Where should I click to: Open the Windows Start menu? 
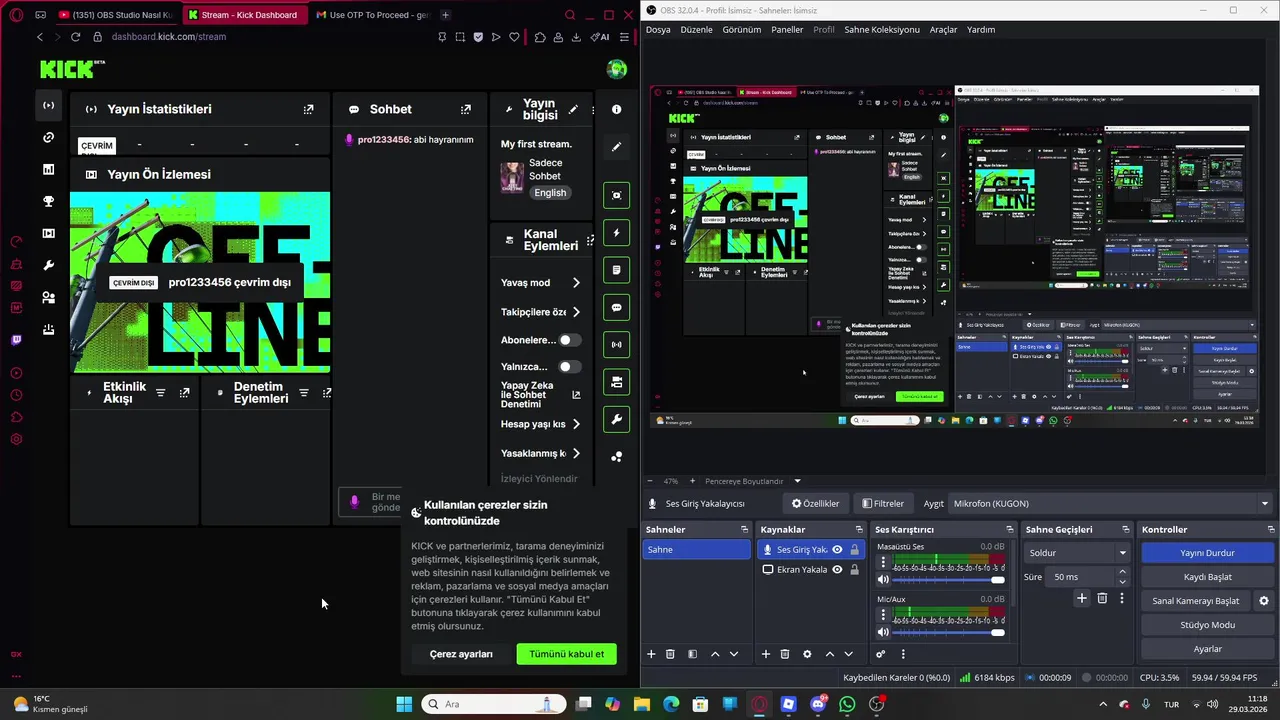[404, 704]
